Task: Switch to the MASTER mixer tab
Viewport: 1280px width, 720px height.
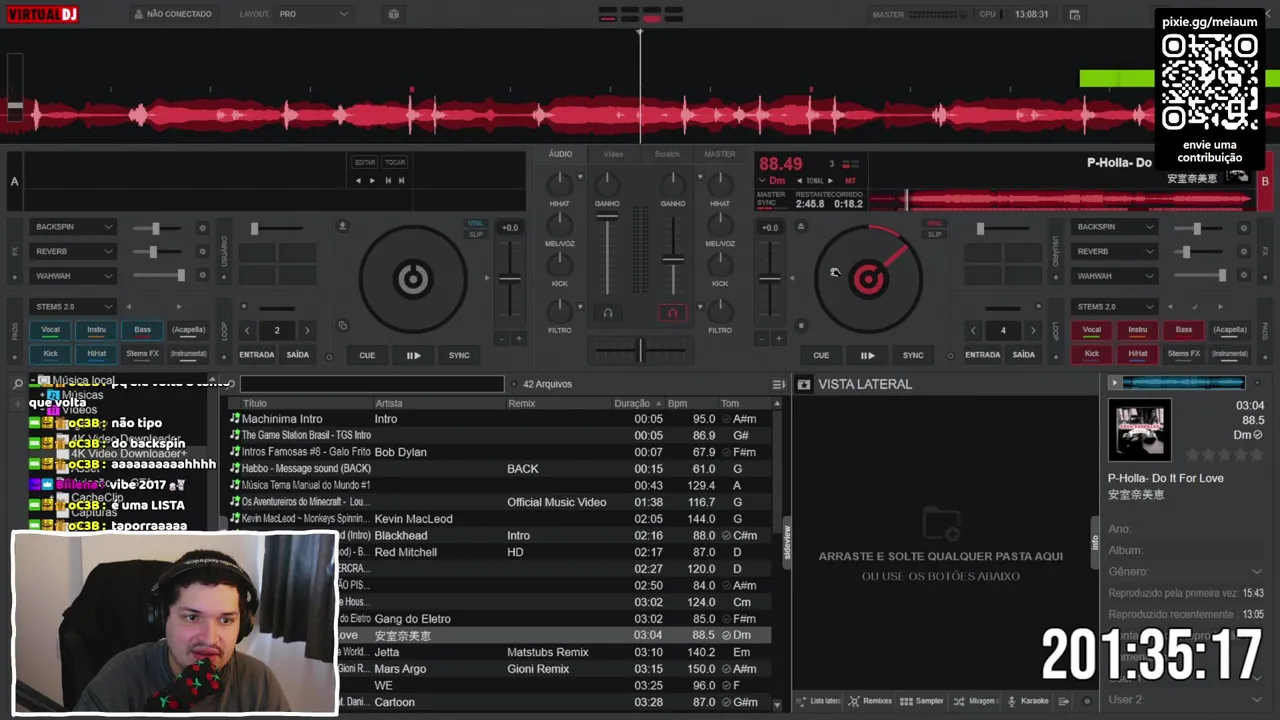Action: 720,154
